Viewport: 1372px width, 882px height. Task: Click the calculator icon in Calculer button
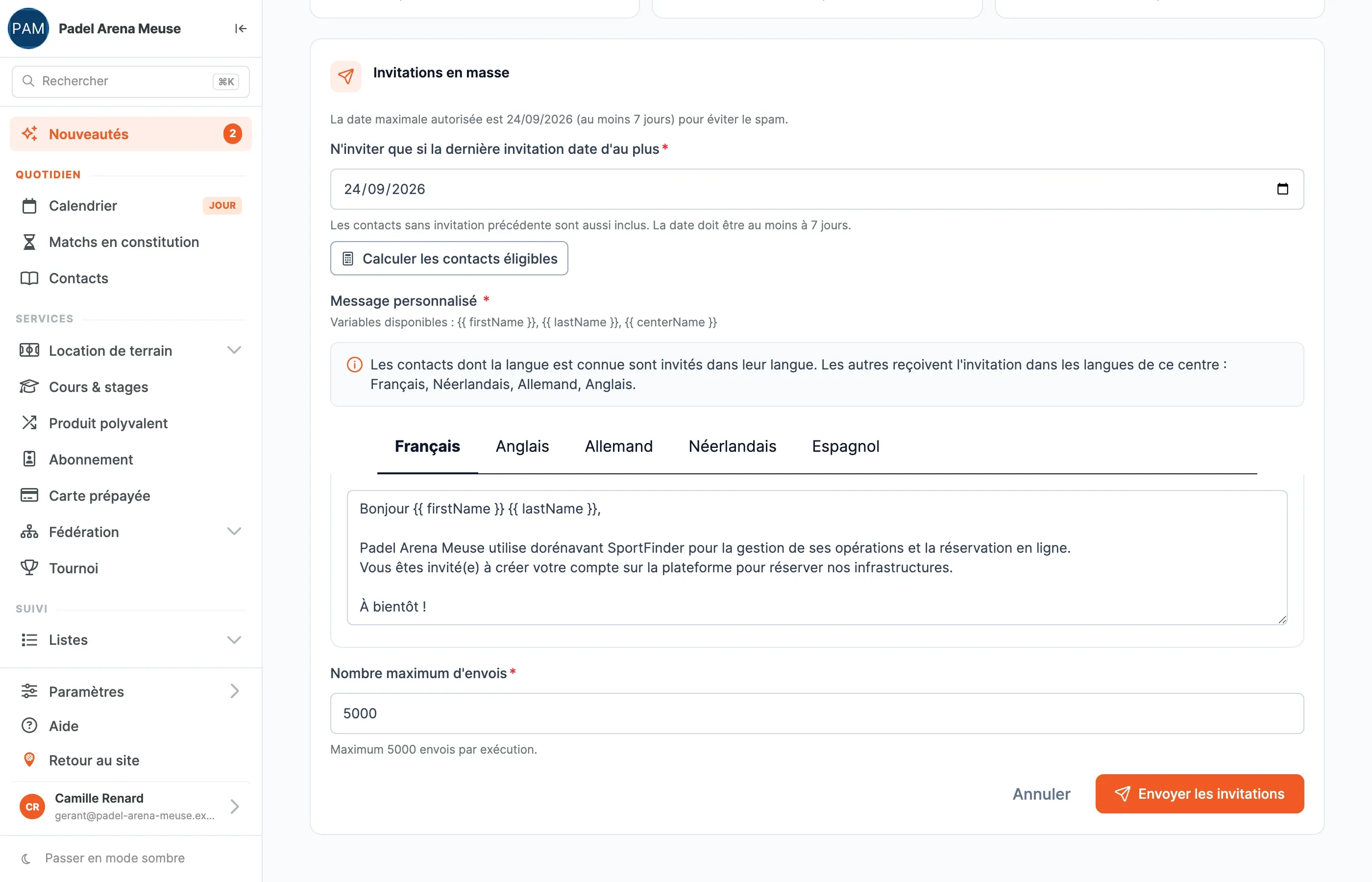347,258
